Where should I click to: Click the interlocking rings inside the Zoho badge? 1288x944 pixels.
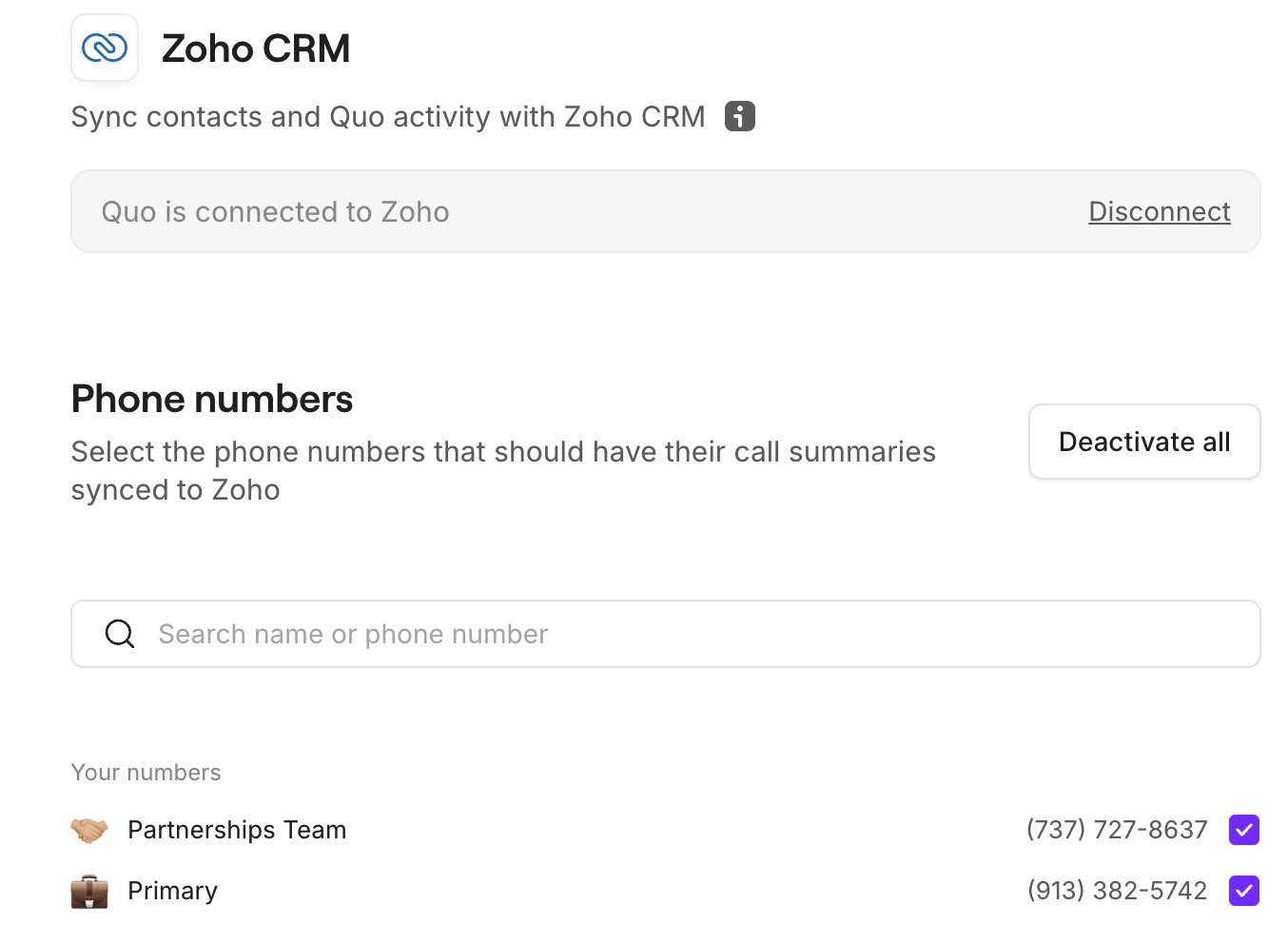[x=104, y=48]
